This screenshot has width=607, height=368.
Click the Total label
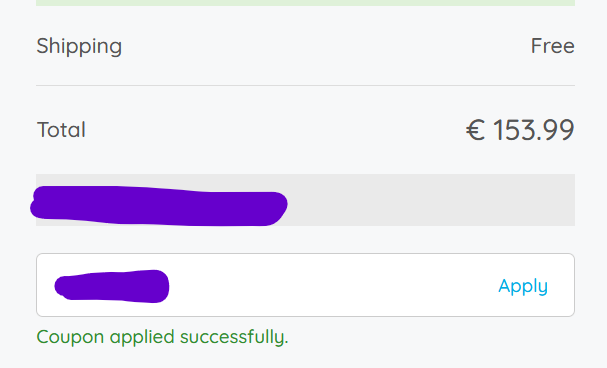(61, 130)
